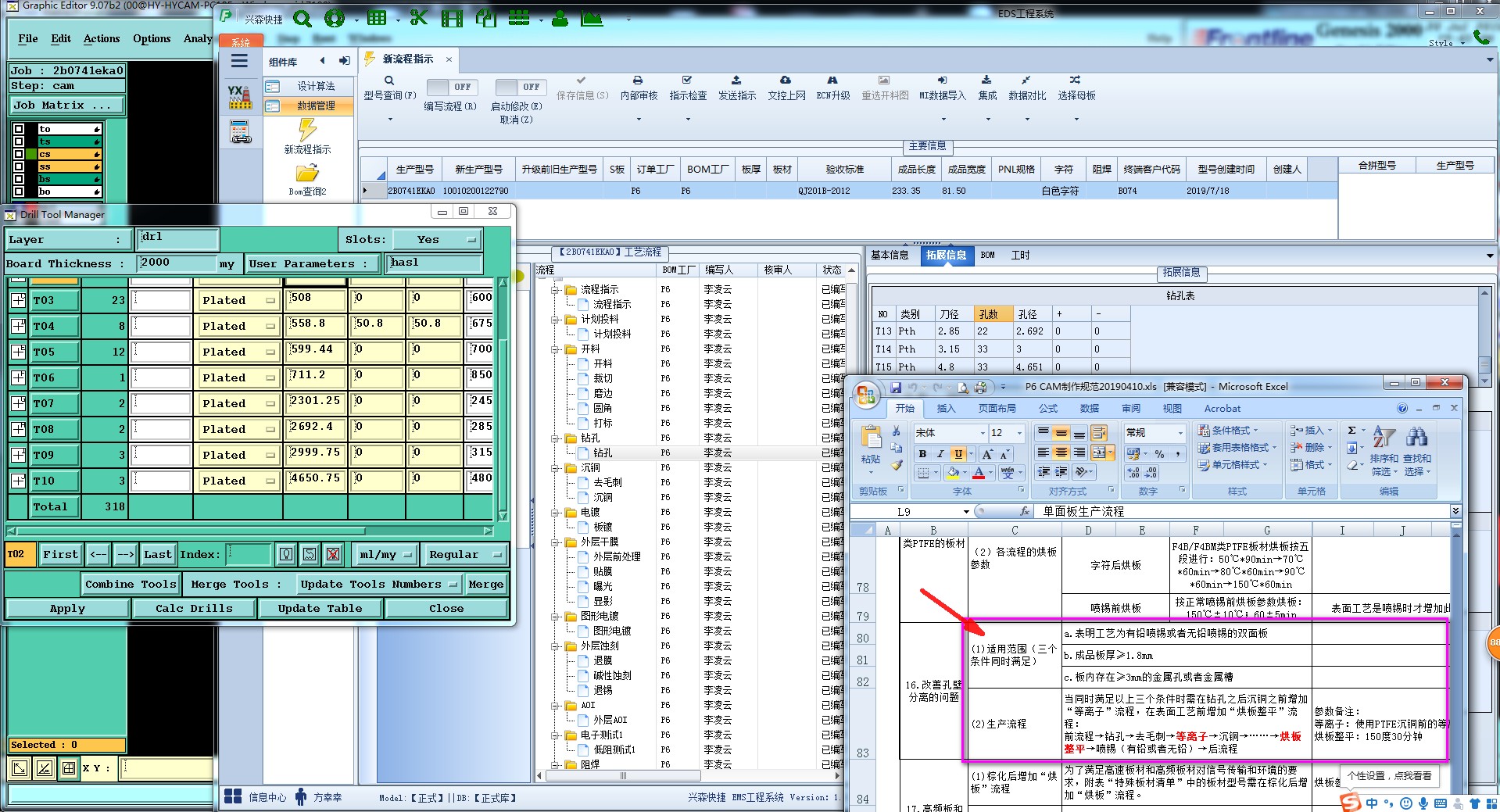Click the 新流程指示 lightning icon in the component library
The height and width of the screenshot is (812, 1500).
307,130
